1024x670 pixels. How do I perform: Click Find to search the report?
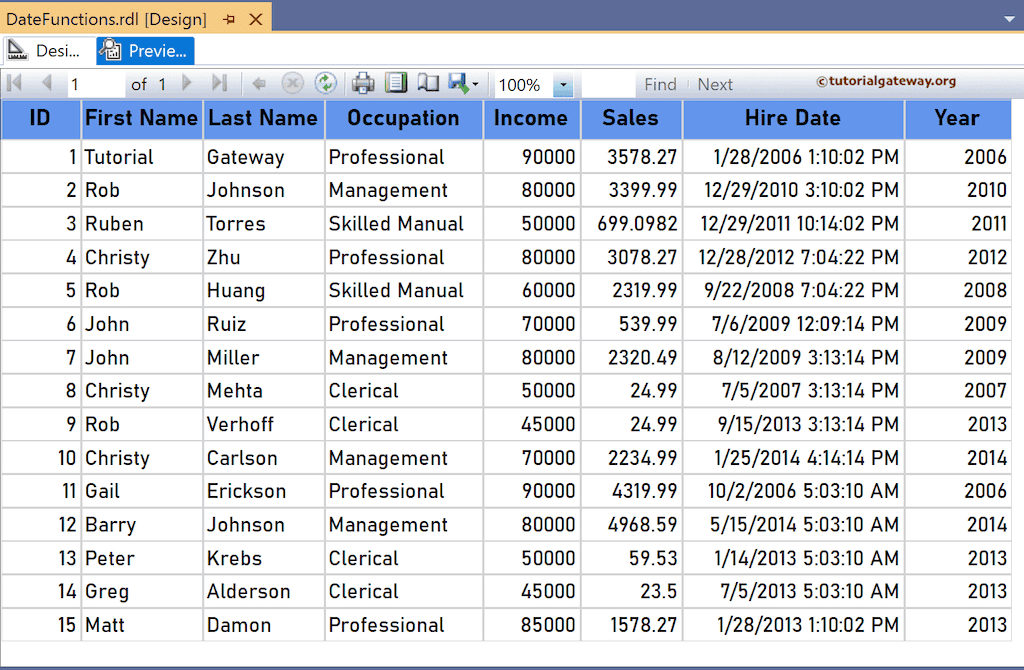(x=661, y=84)
